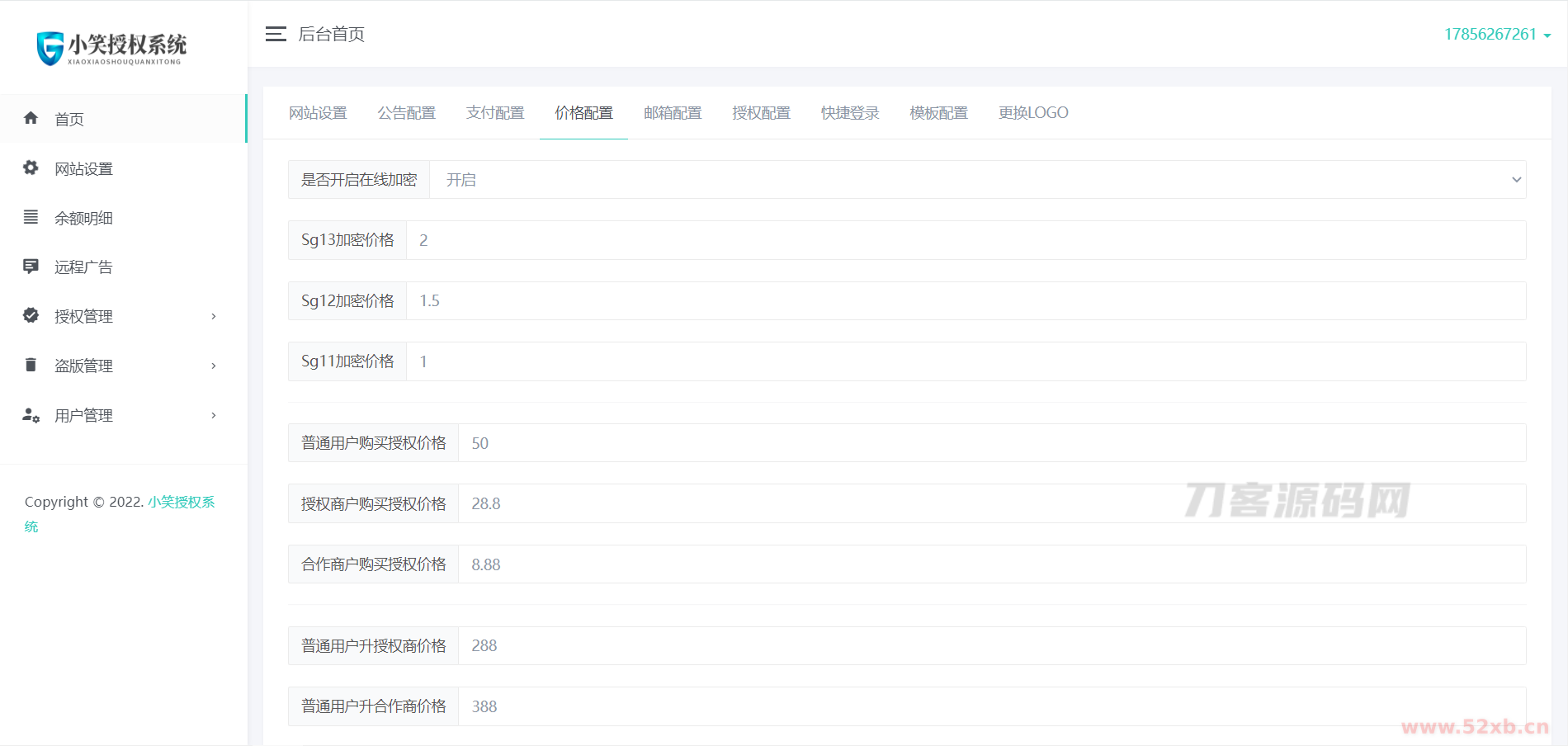Click the verified badge icon beside 授权管理
1568x746 pixels.
pyautogui.click(x=31, y=315)
